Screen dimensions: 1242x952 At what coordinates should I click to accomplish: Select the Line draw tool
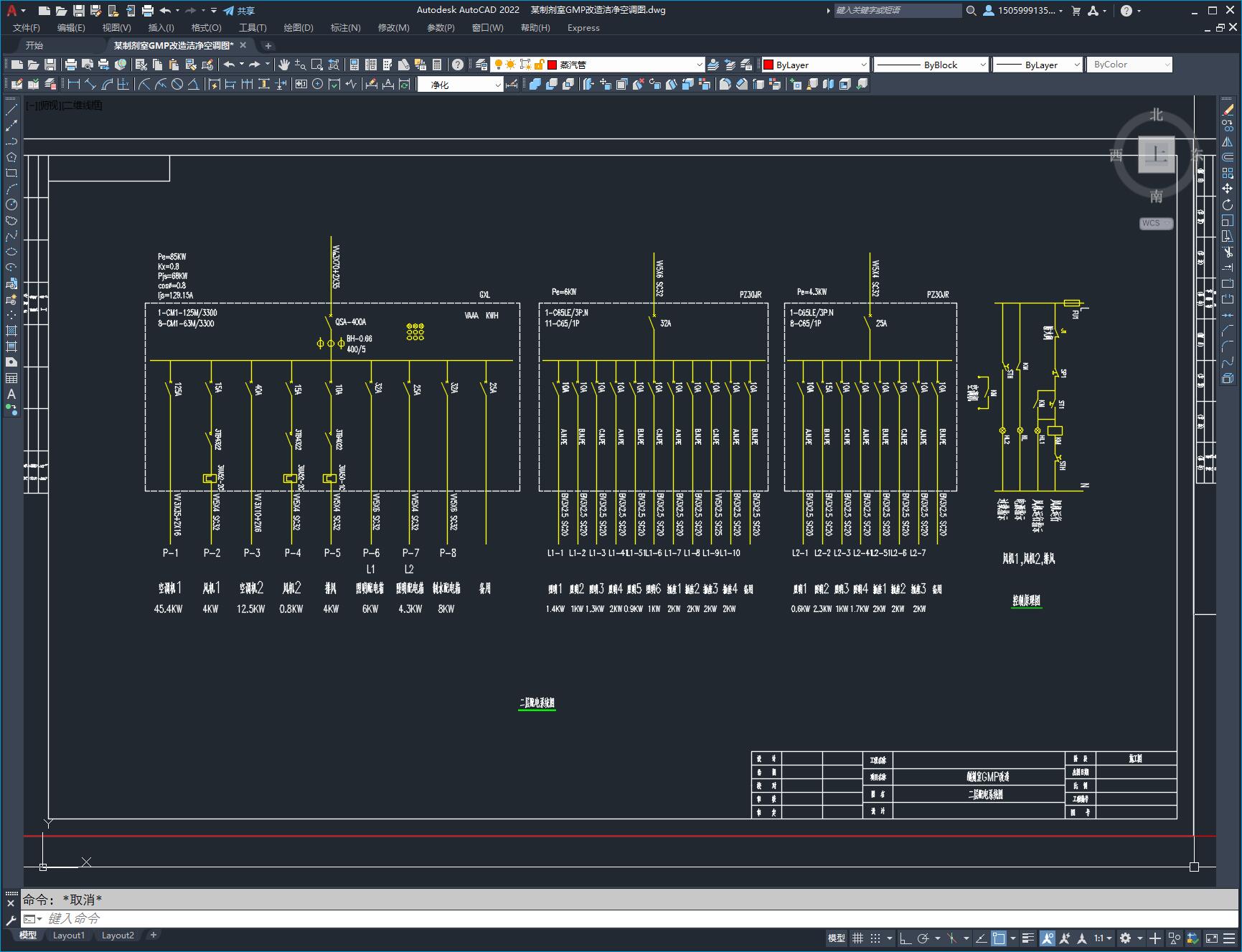pos(11,110)
